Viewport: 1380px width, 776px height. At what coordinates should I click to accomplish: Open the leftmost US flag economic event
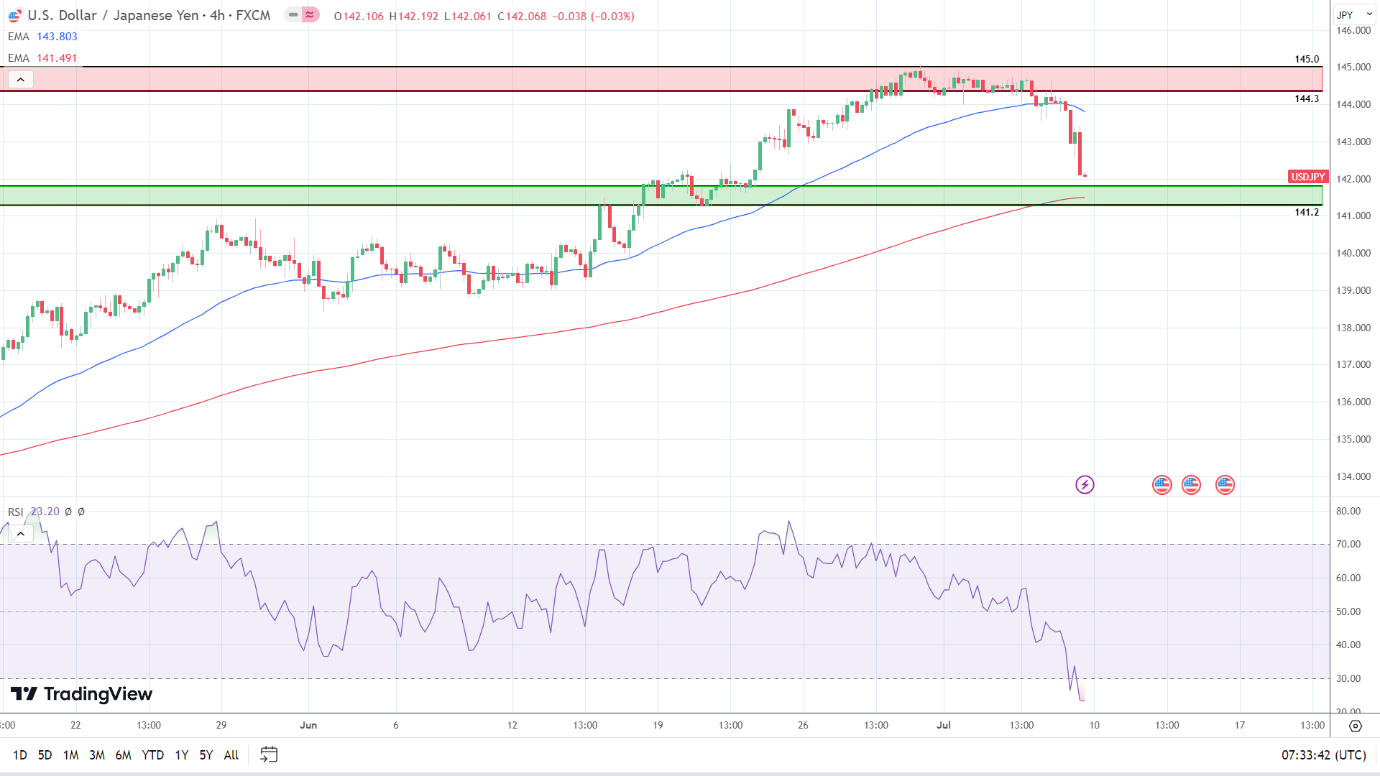(x=1161, y=485)
